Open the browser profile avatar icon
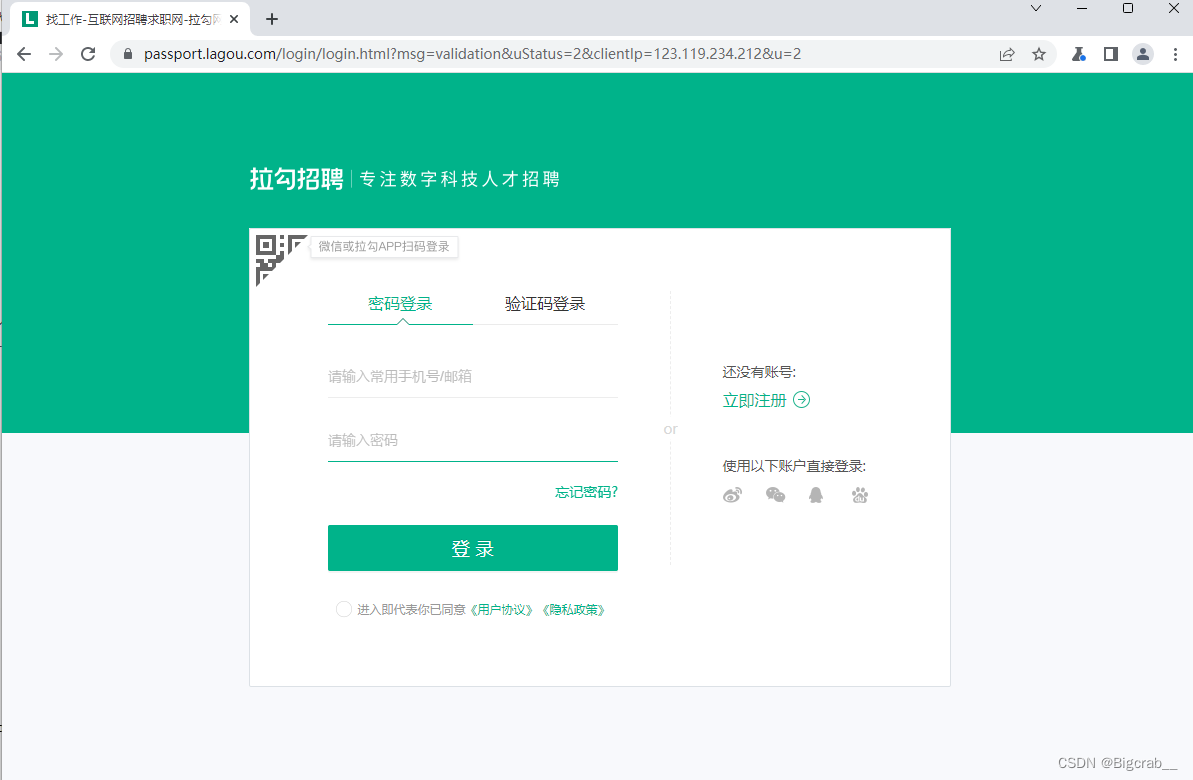Image resolution: width=1193 pixels, height=780 pixels. pyautogui.click(x=1143, y=54)
